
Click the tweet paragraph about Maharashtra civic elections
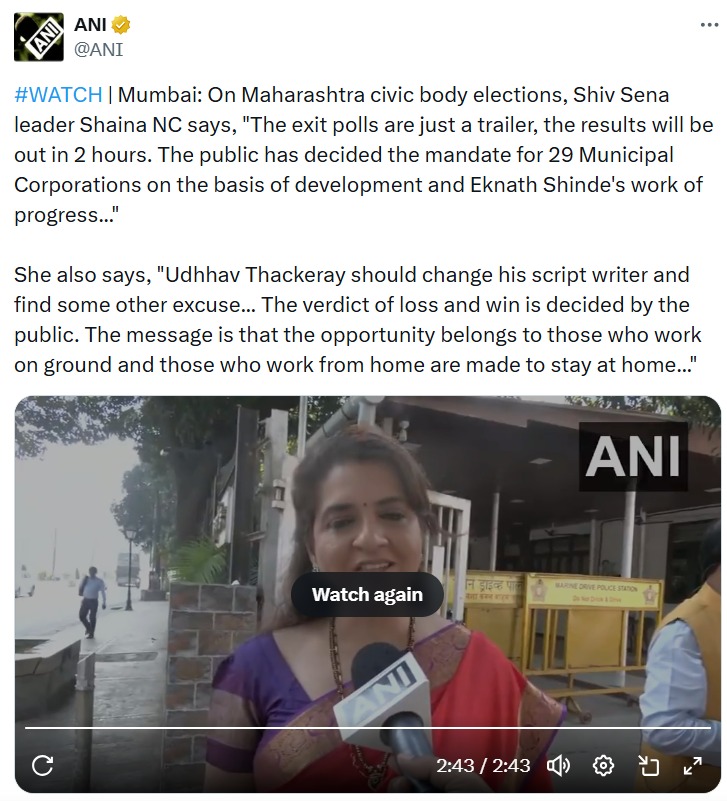(363, 155)
